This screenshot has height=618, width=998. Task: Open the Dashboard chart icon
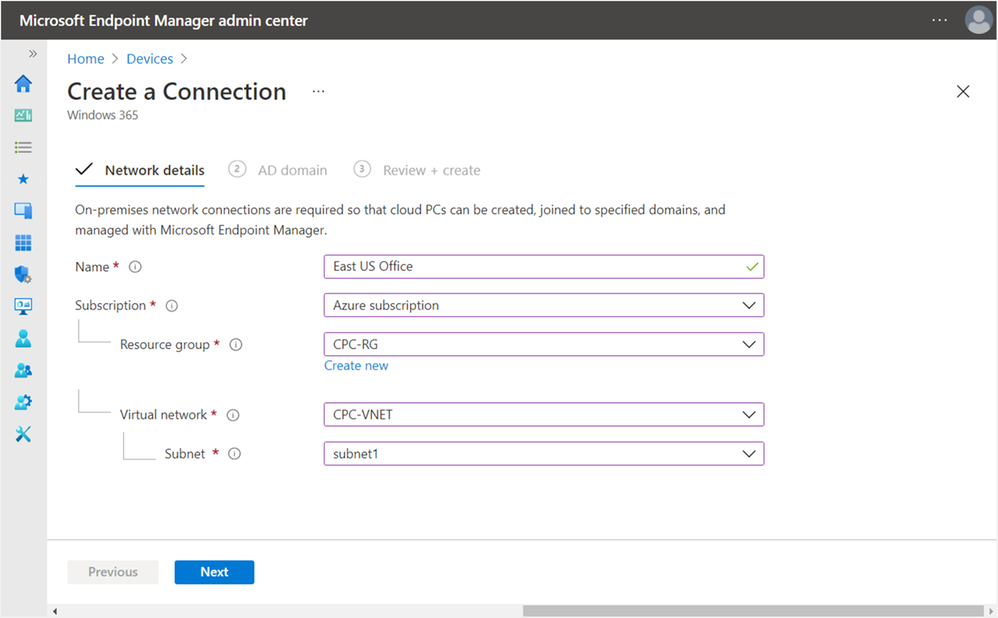(23, 115)
